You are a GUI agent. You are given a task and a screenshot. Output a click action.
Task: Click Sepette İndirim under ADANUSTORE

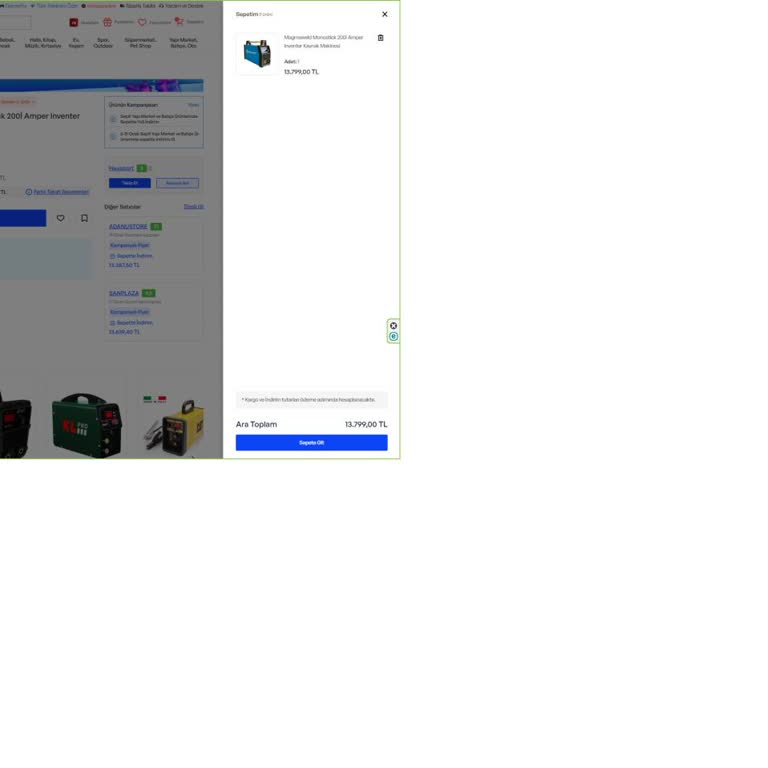click(x=131, y=256)
